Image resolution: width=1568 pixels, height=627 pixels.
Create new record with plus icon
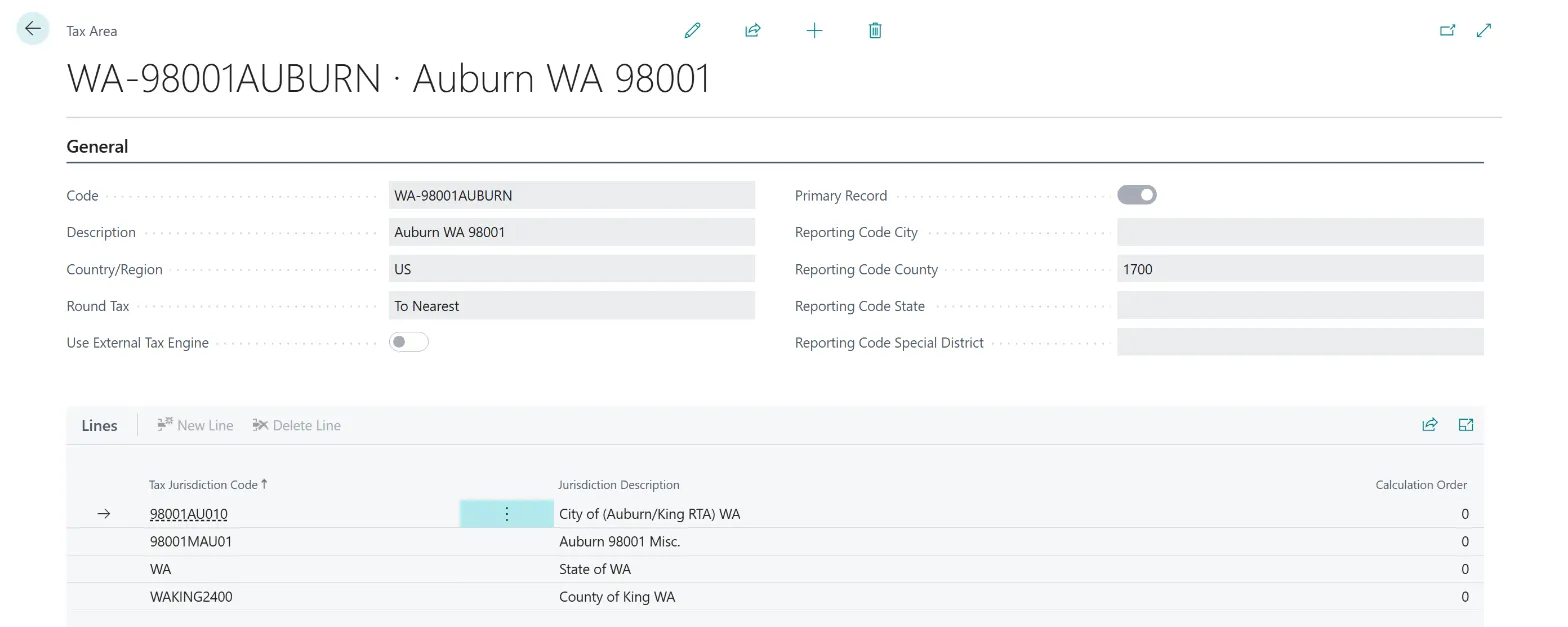[814, 31]
